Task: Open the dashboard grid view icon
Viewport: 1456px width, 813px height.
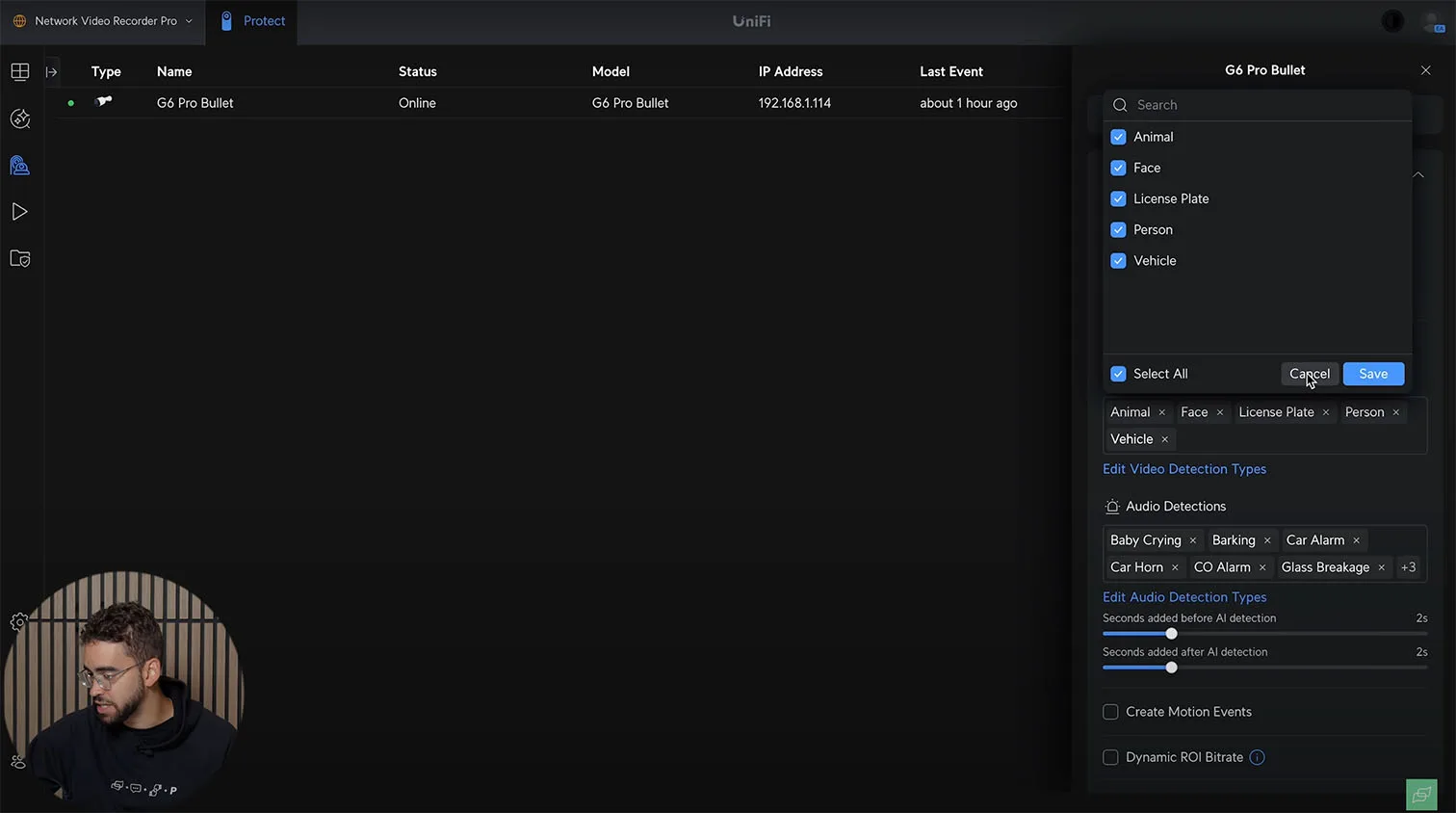Action: (x=20, y=72)
